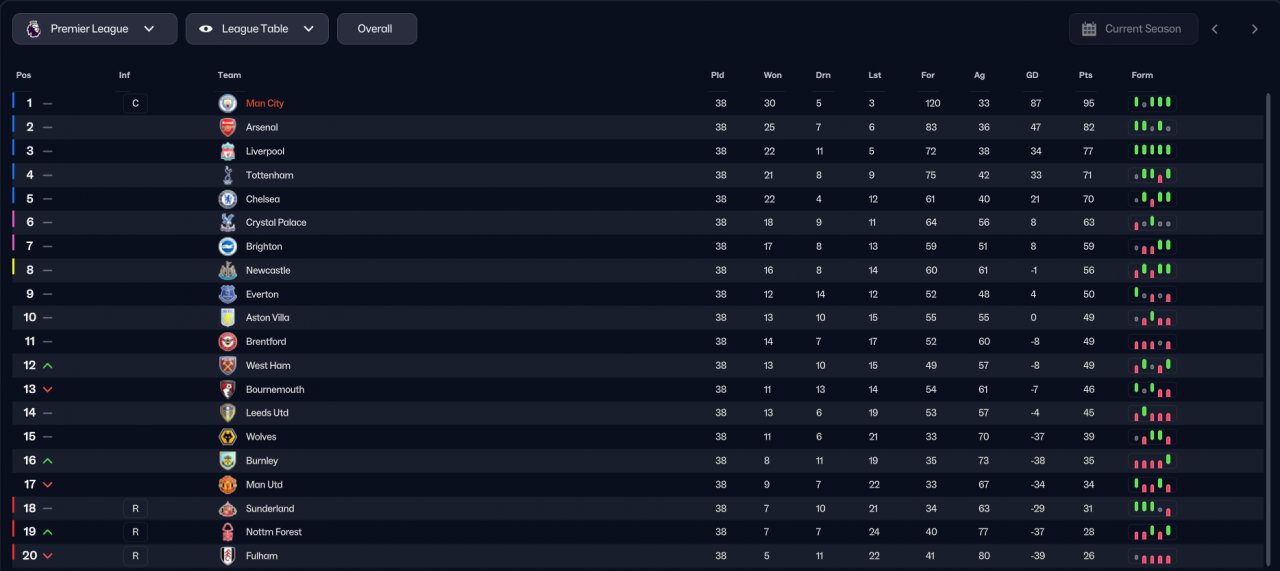
Task: Sort table by the GD column header
Action: tap(1032, 75)
